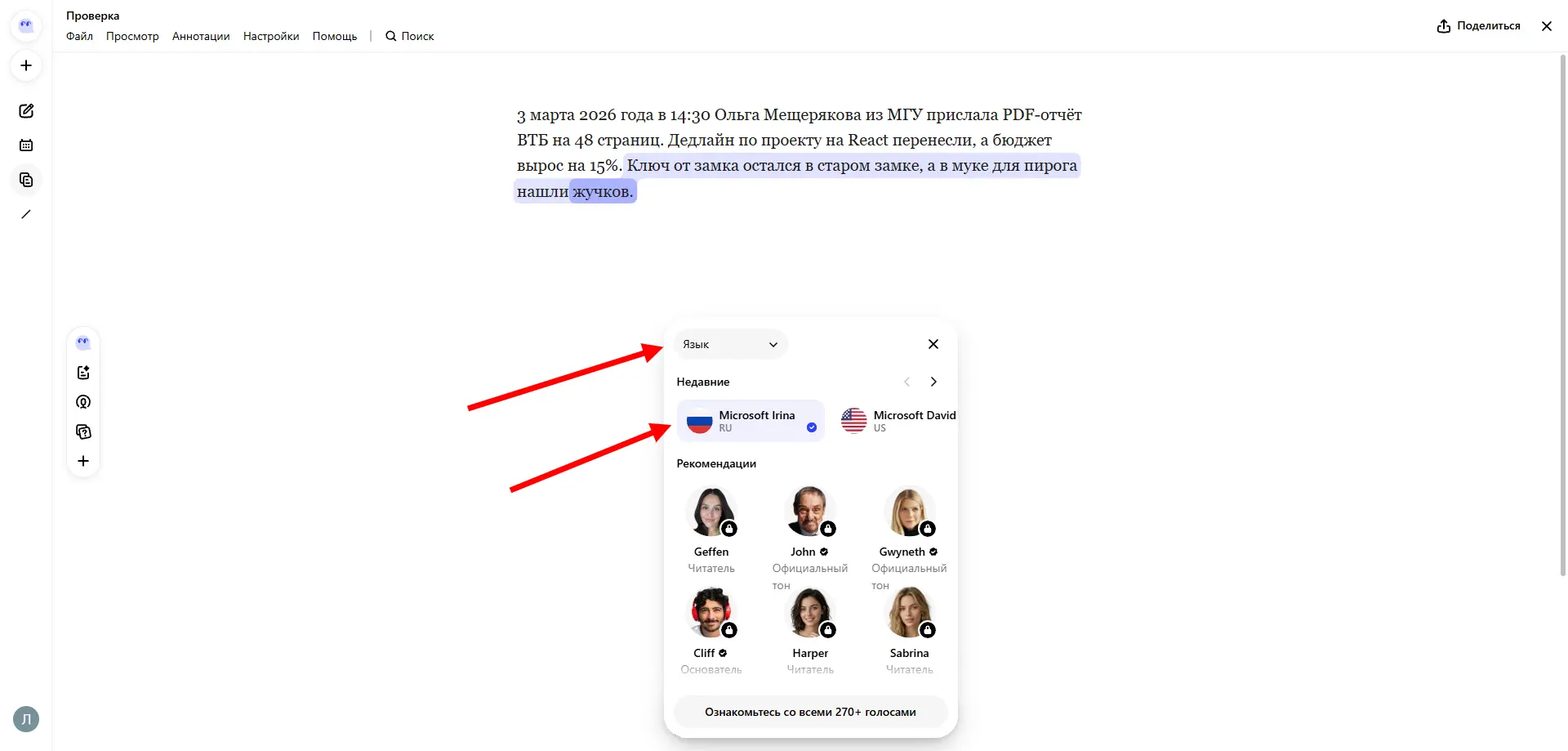Viewport: 1568px width, 751px height.
Task: Open the edit/compose note icon in sidebar
Action: pyautogui.click(x=26, y=111)
